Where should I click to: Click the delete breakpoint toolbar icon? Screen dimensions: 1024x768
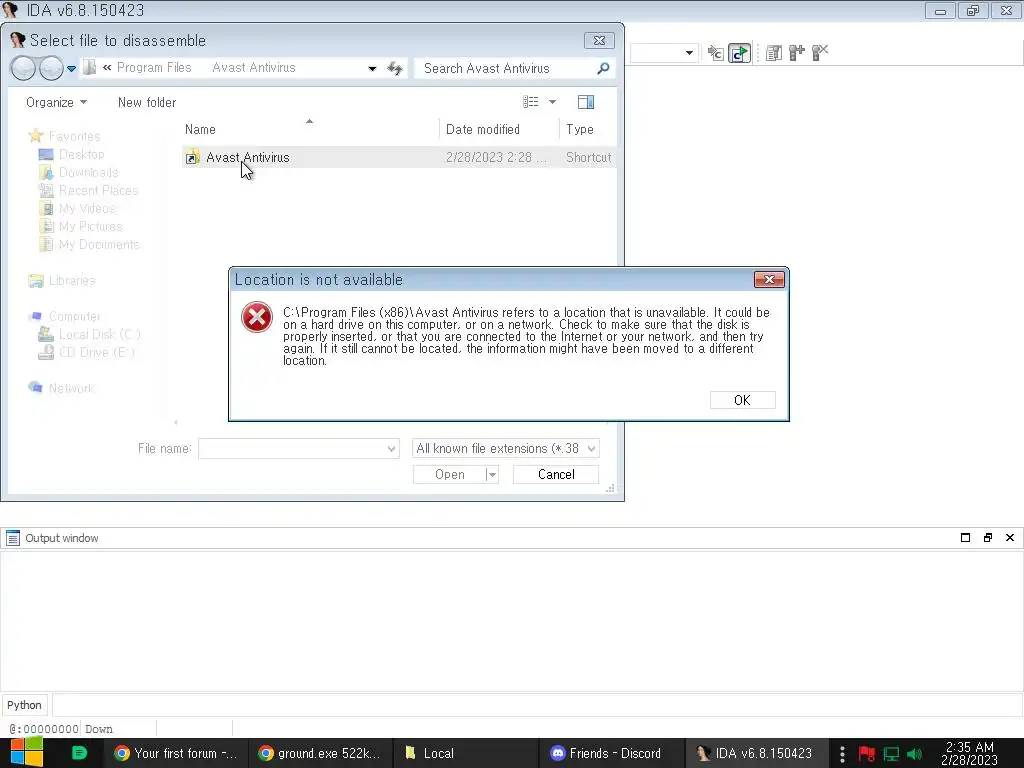[820, 52]
